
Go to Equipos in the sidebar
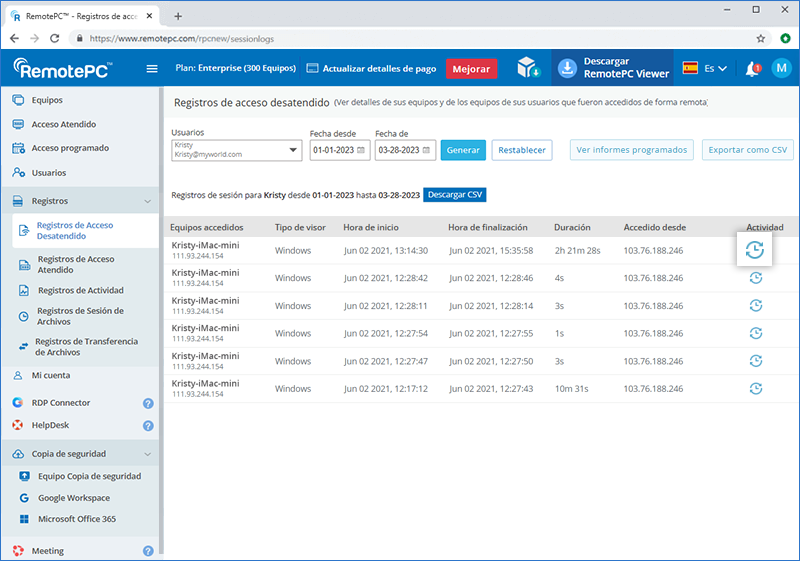[47, 100]
